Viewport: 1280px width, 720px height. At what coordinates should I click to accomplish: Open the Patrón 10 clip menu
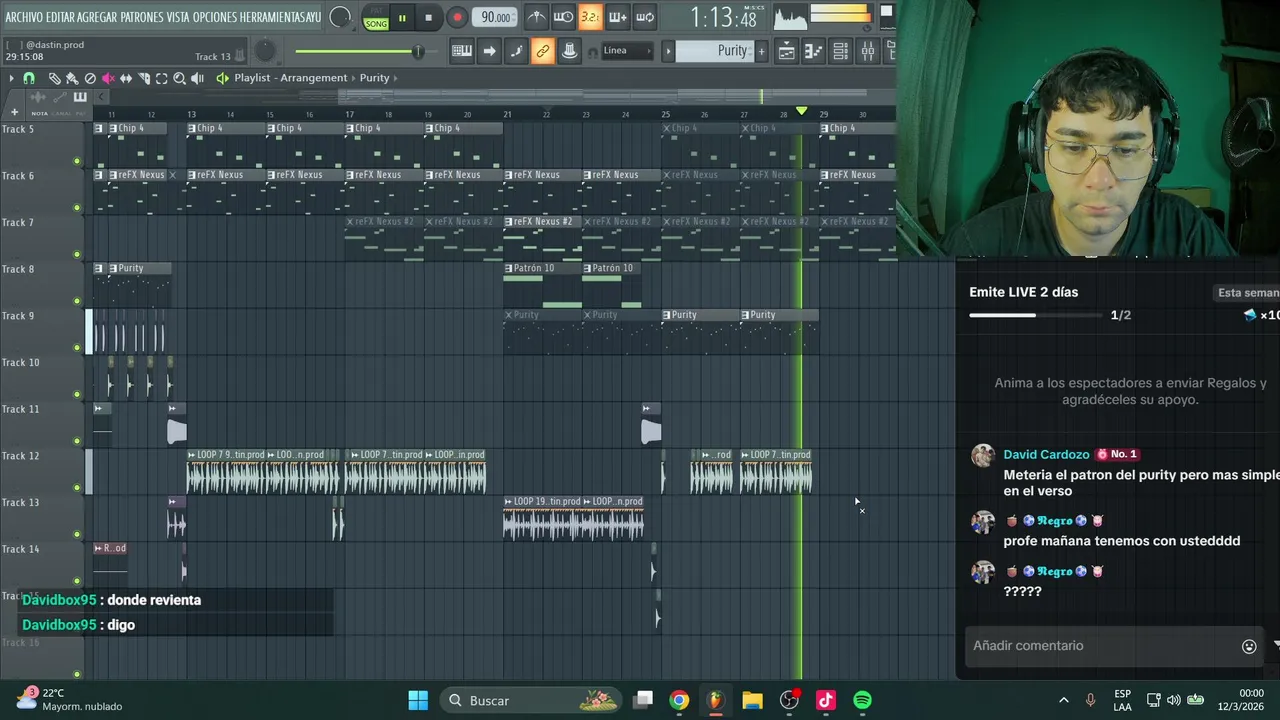pyautogui.click(x=508, y=268)
